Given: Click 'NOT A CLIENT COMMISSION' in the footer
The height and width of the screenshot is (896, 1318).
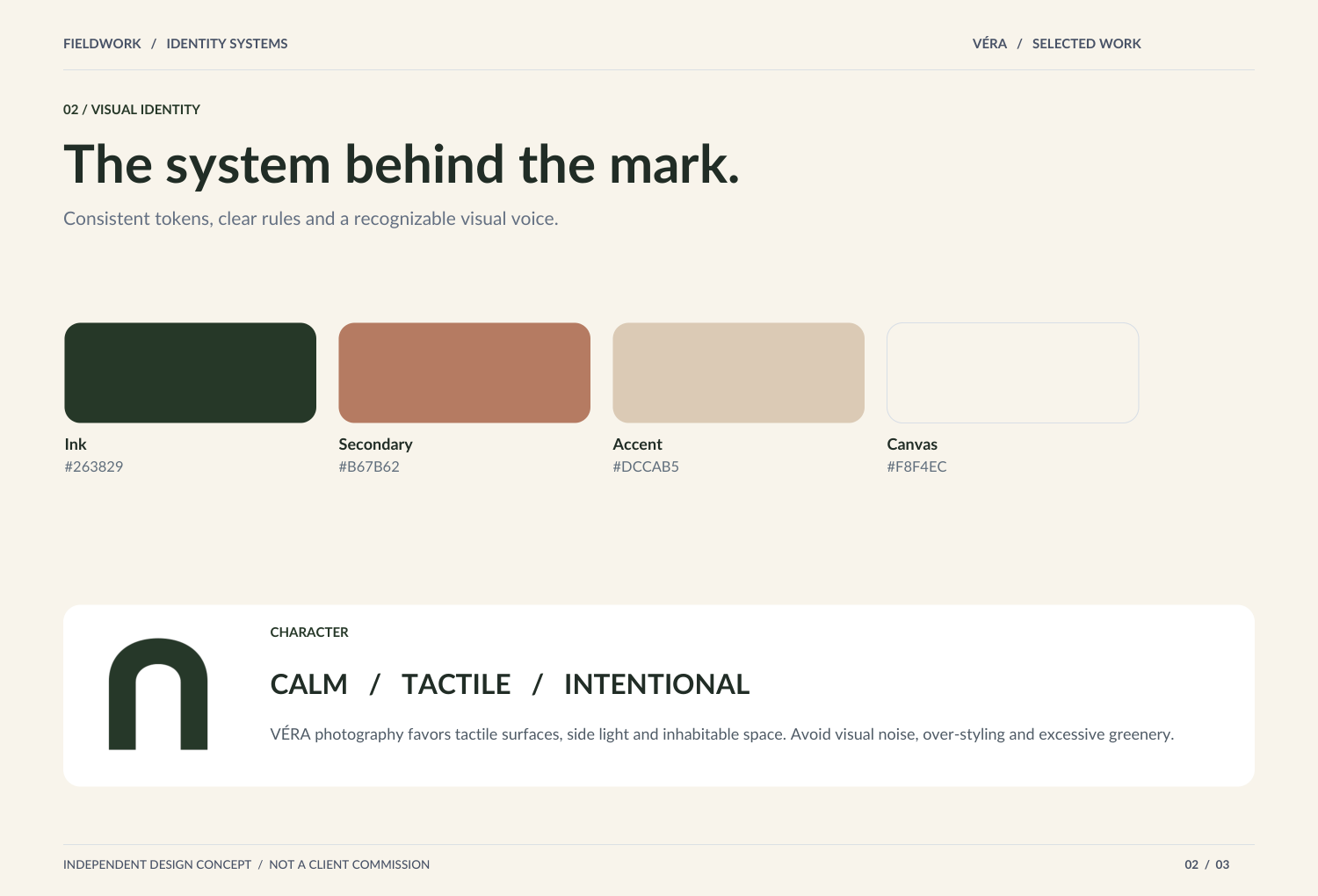Looking at the screenshot, I should pyautogui.click(x=350, y=865).
